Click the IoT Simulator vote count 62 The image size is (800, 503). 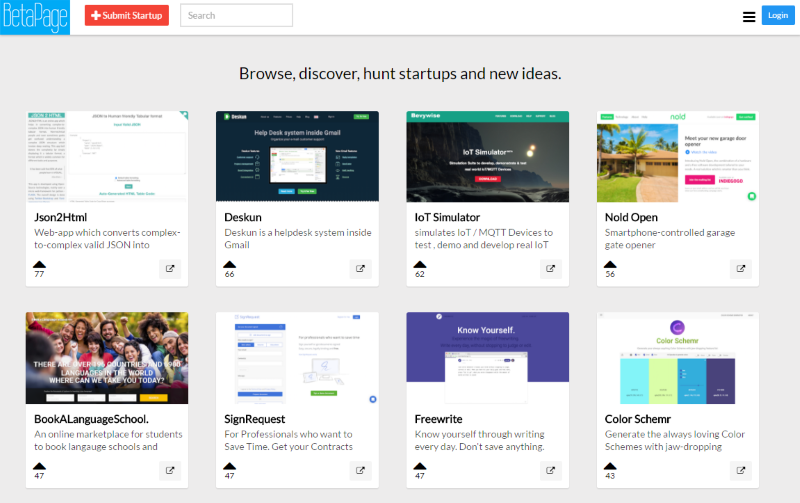pos(420,274)
